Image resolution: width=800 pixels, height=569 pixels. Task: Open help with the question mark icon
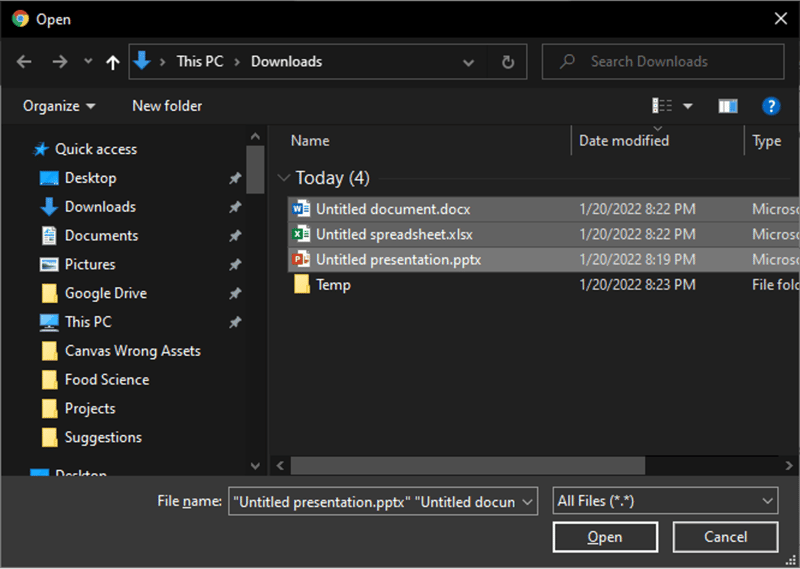click(x=770, y=106)
